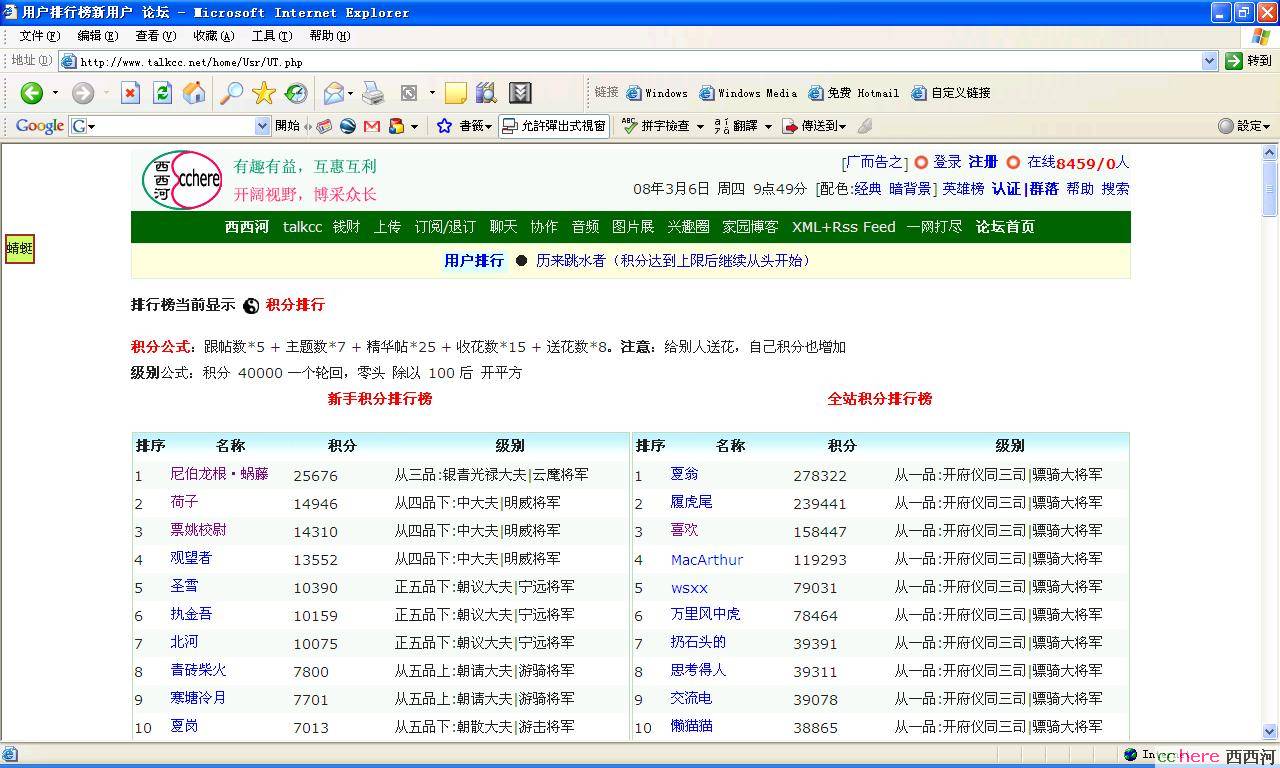Open the 编辑(E) menu

coord(98,36)
